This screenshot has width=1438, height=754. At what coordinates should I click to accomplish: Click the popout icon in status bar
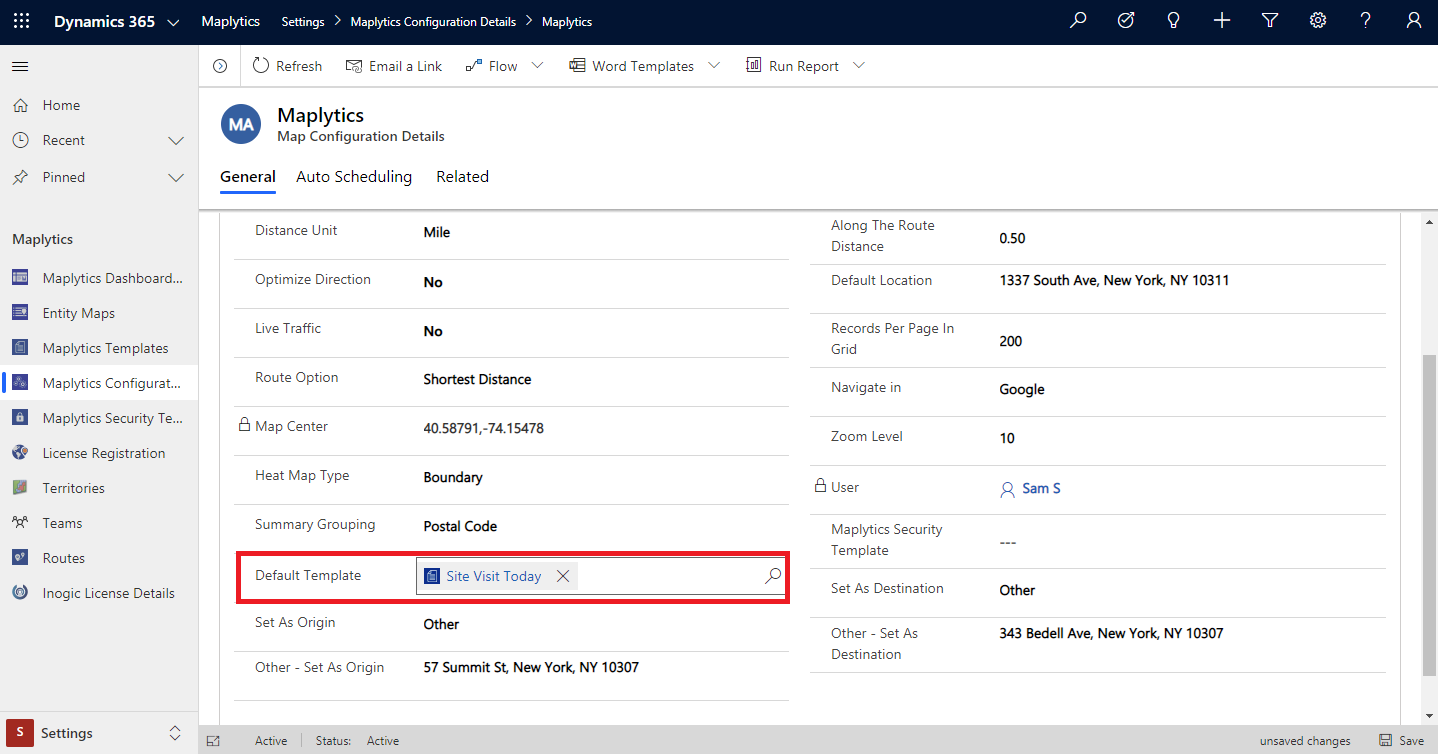[x=213, y=741]
